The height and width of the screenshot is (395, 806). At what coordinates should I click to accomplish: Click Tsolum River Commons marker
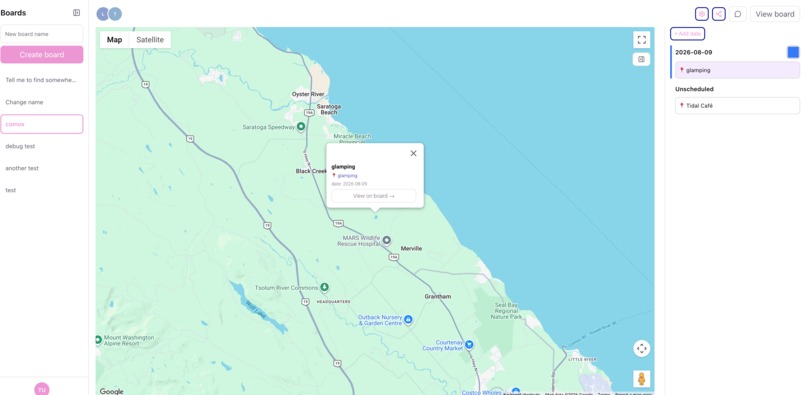[324, 288]
